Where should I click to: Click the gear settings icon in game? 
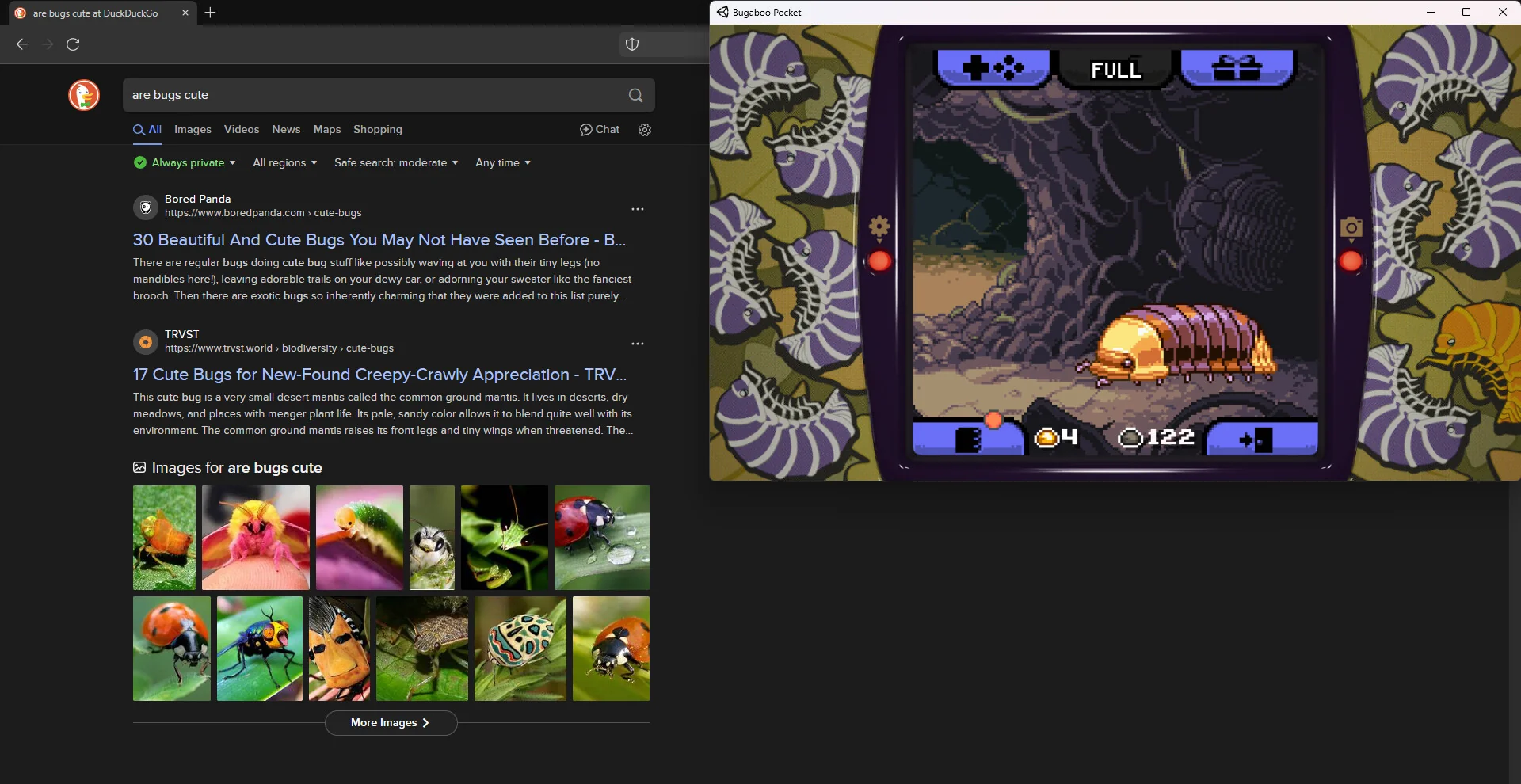coord(879,227)
